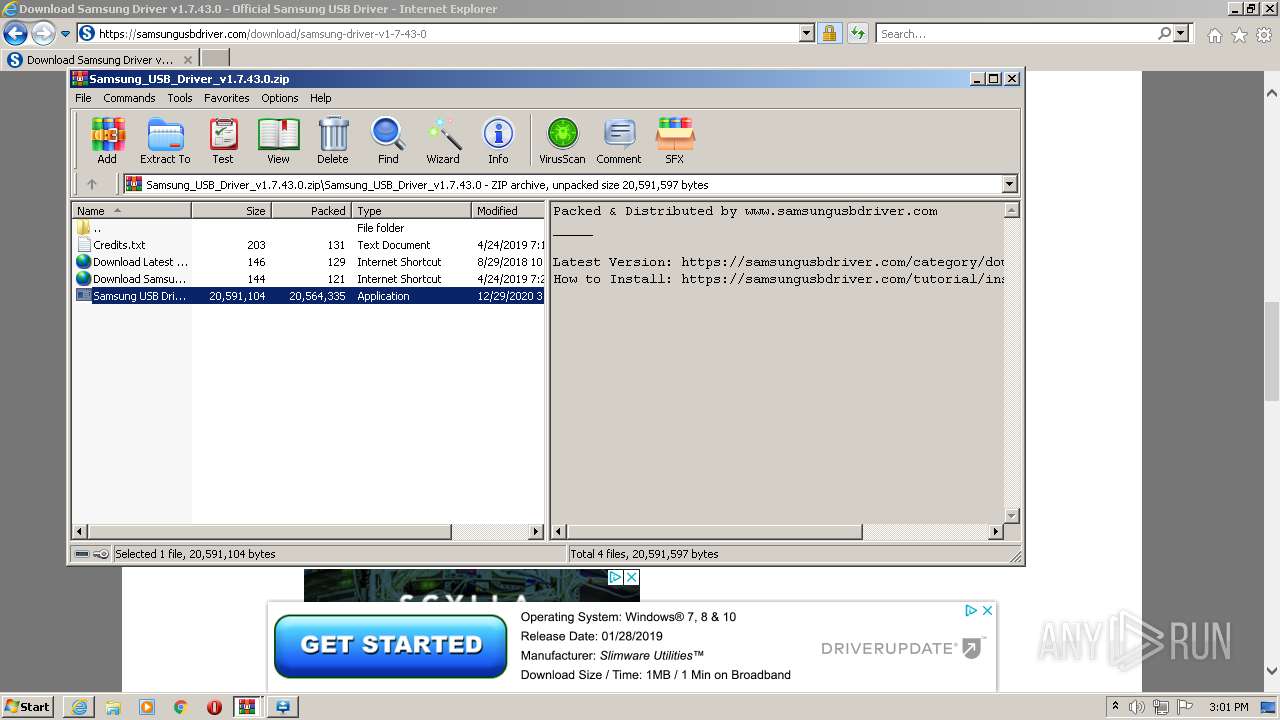Open the Windows Start menu

click(x=28, y=706)
